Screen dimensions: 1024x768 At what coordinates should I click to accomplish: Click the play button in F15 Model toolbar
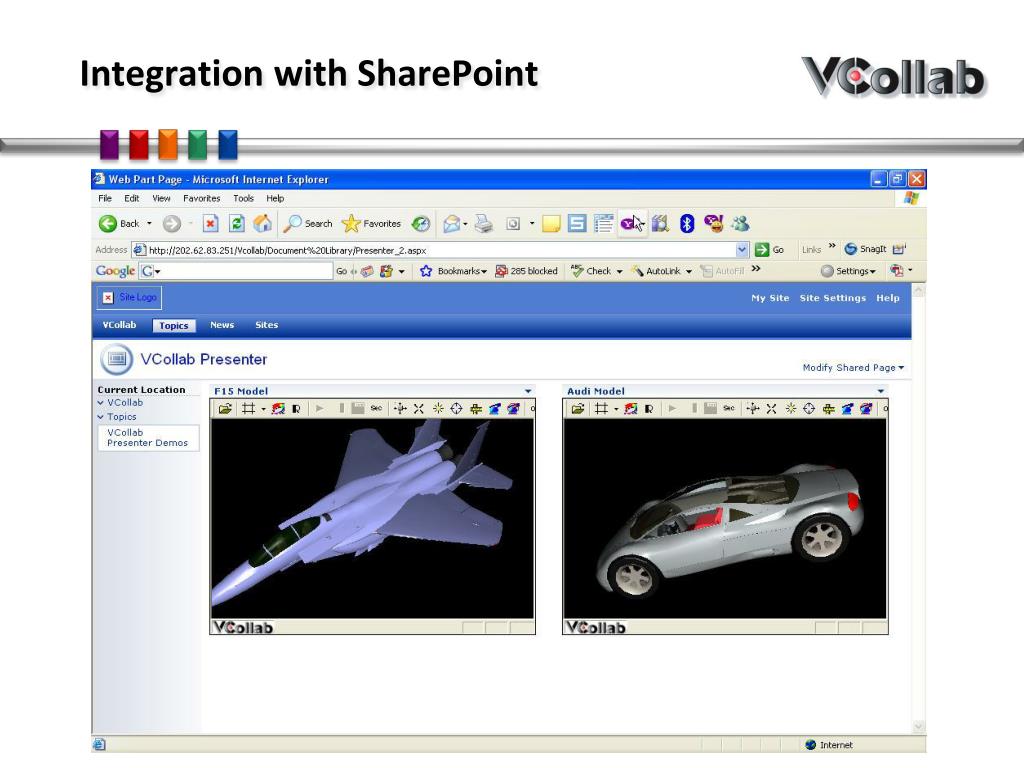click(319, 409)
